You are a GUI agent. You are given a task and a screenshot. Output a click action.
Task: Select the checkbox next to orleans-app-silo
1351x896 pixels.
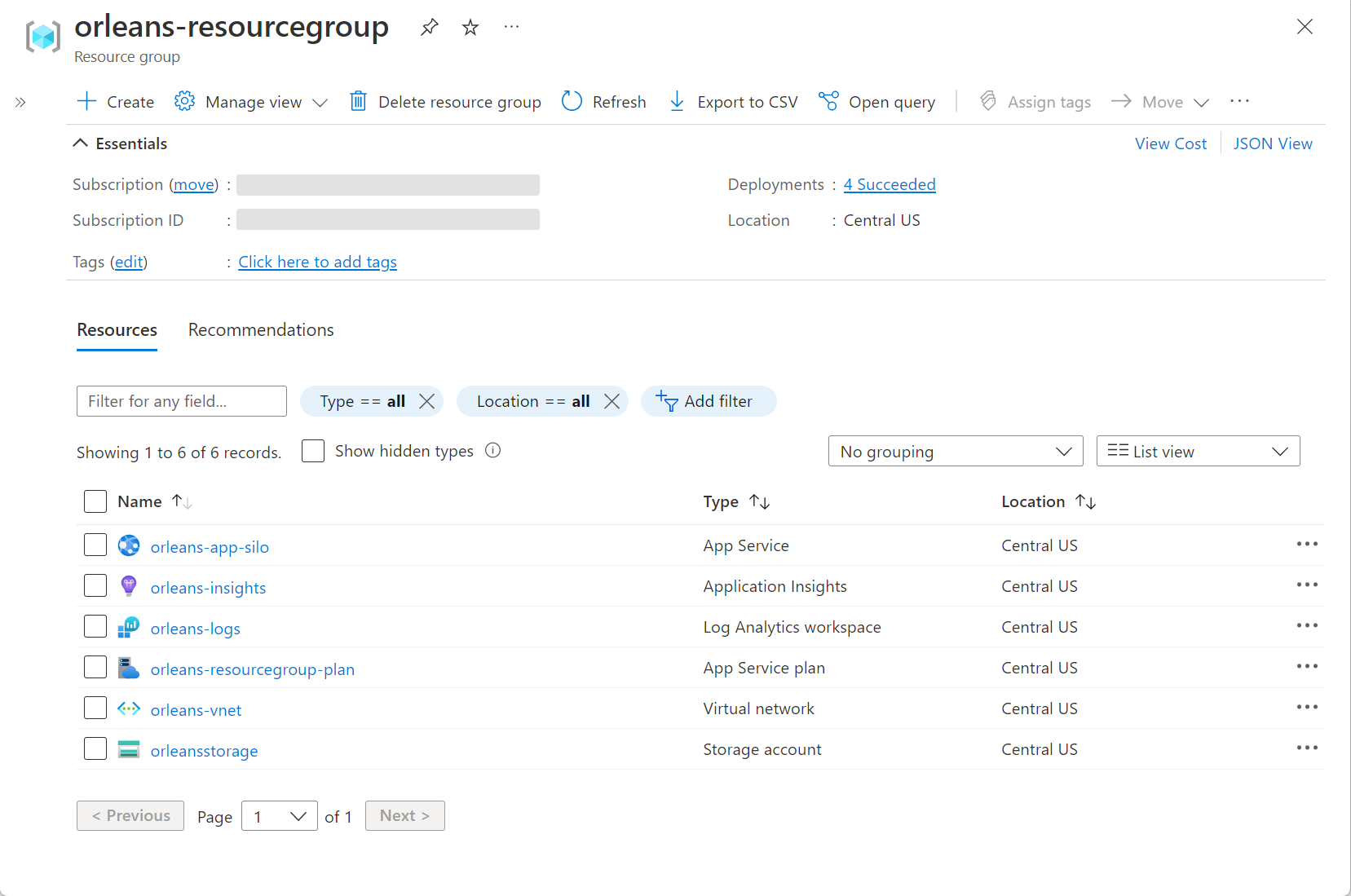click(x=95, y=545)
